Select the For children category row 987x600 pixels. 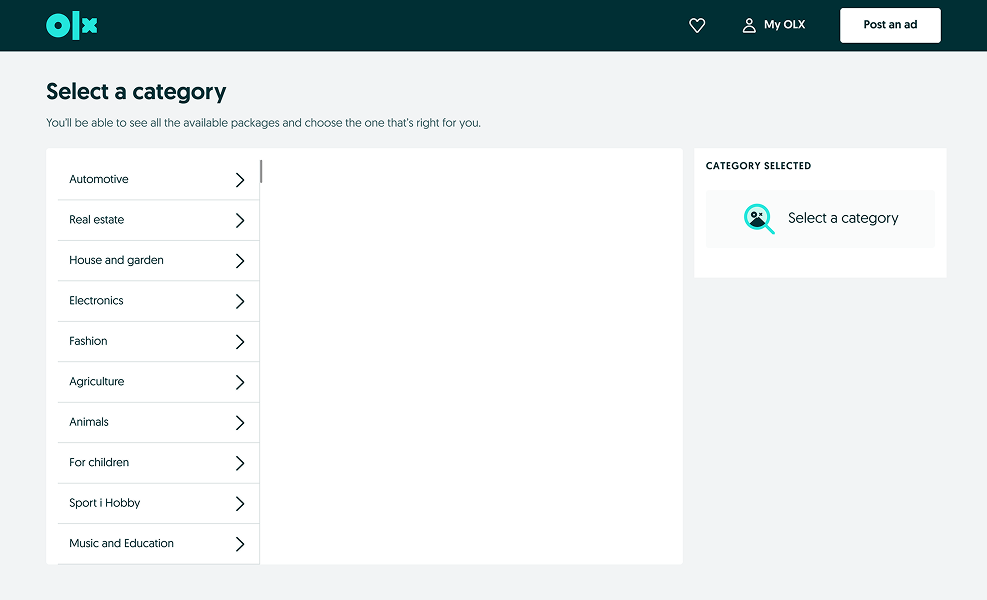[x=159, y=463]
